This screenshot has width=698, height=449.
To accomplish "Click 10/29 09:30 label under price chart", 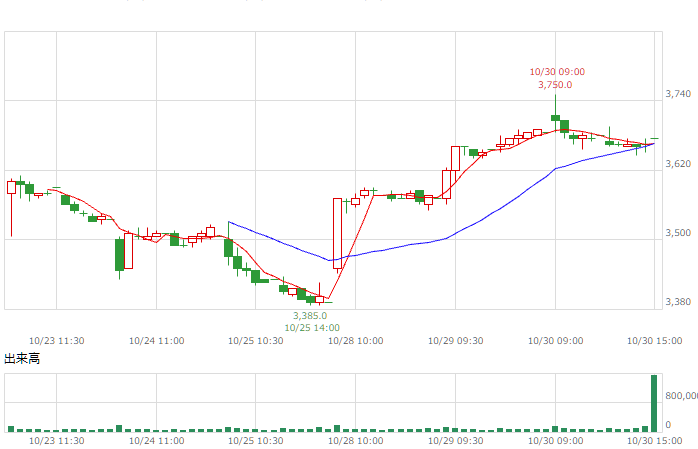I will tap(455, 341).
